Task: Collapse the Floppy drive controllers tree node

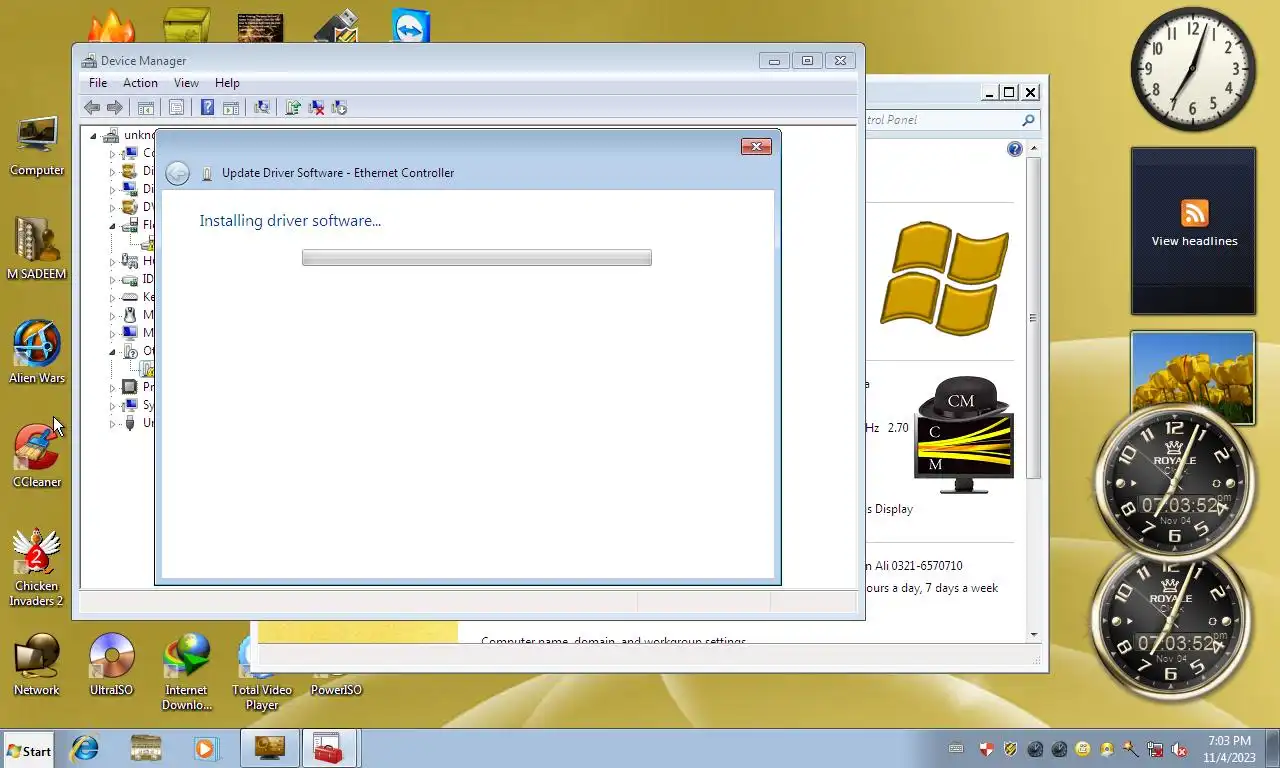Action: tap(112, 225)
